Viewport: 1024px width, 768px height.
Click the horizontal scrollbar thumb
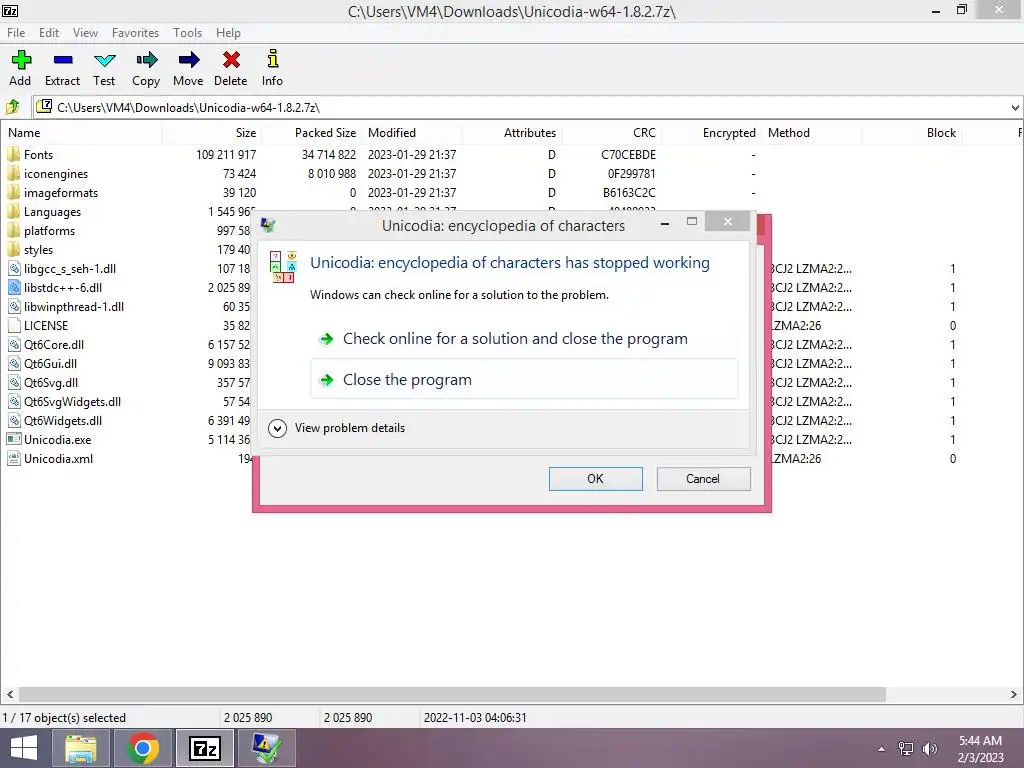(452, 694)
